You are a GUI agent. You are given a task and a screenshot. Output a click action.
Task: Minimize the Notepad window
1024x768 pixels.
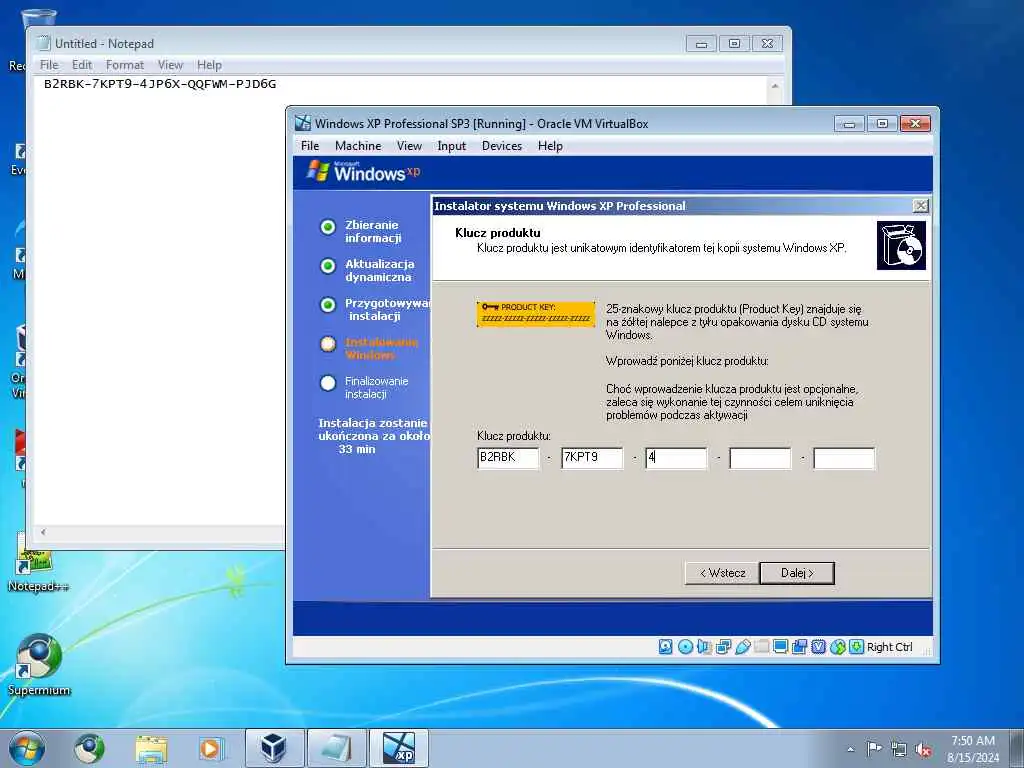tap(701, 44)
